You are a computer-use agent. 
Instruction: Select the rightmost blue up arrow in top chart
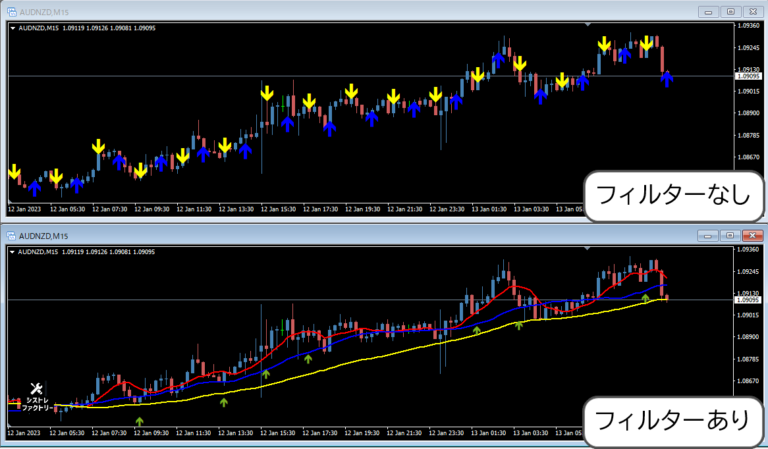click(667, 79)
